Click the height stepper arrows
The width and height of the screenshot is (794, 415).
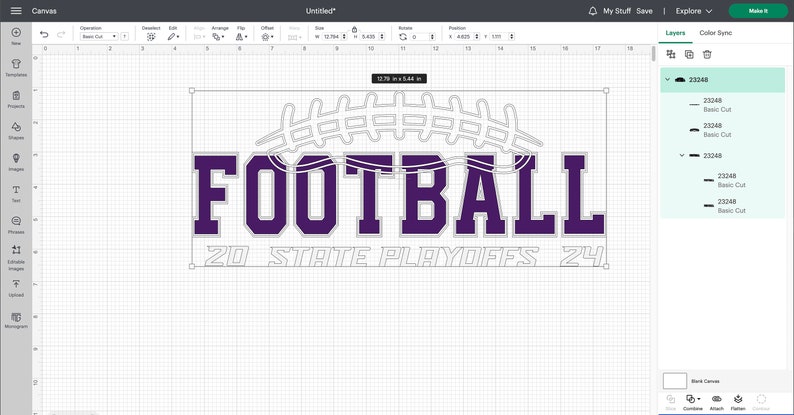coord(382,36)
